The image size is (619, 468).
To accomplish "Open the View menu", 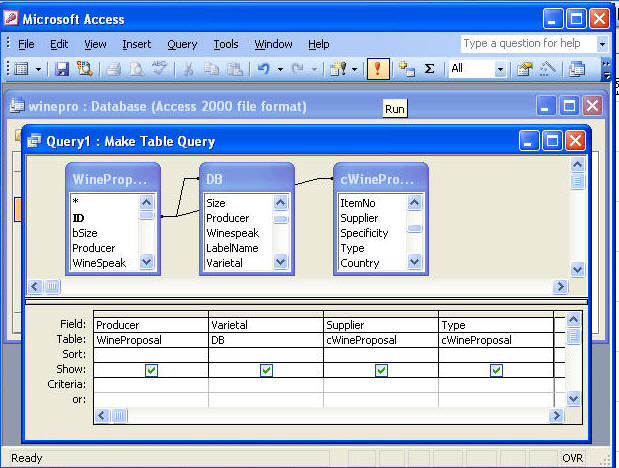I will (95, 44).
